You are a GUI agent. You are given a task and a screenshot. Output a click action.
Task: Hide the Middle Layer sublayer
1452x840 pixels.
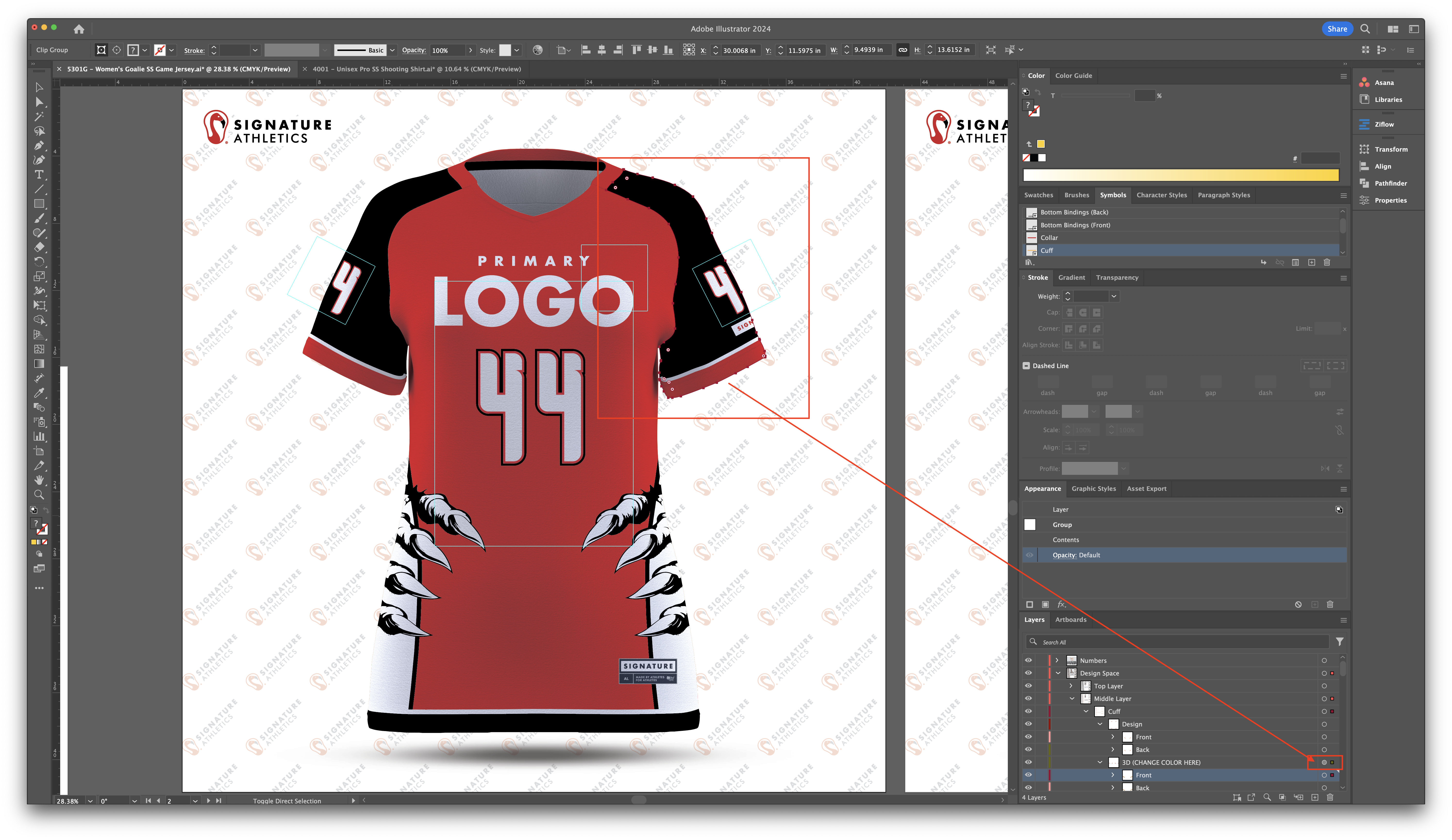click(1028, 698)
